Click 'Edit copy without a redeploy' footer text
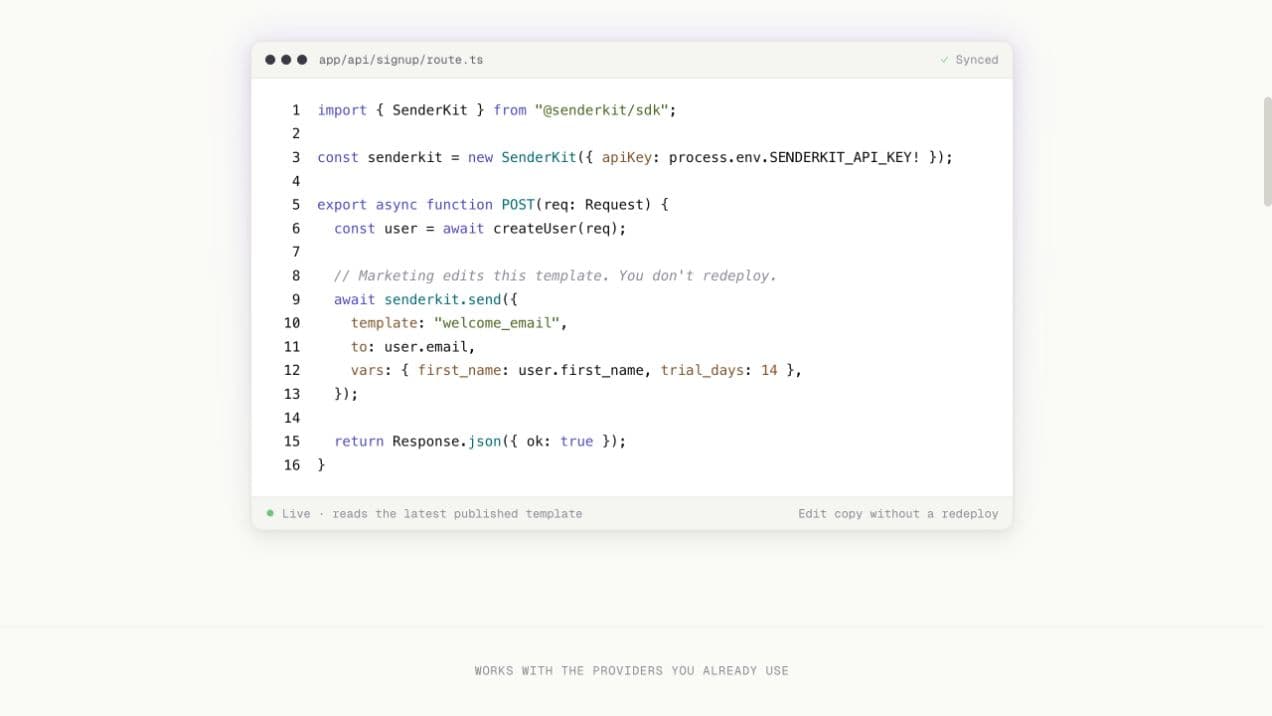 (x=898, y=513)
